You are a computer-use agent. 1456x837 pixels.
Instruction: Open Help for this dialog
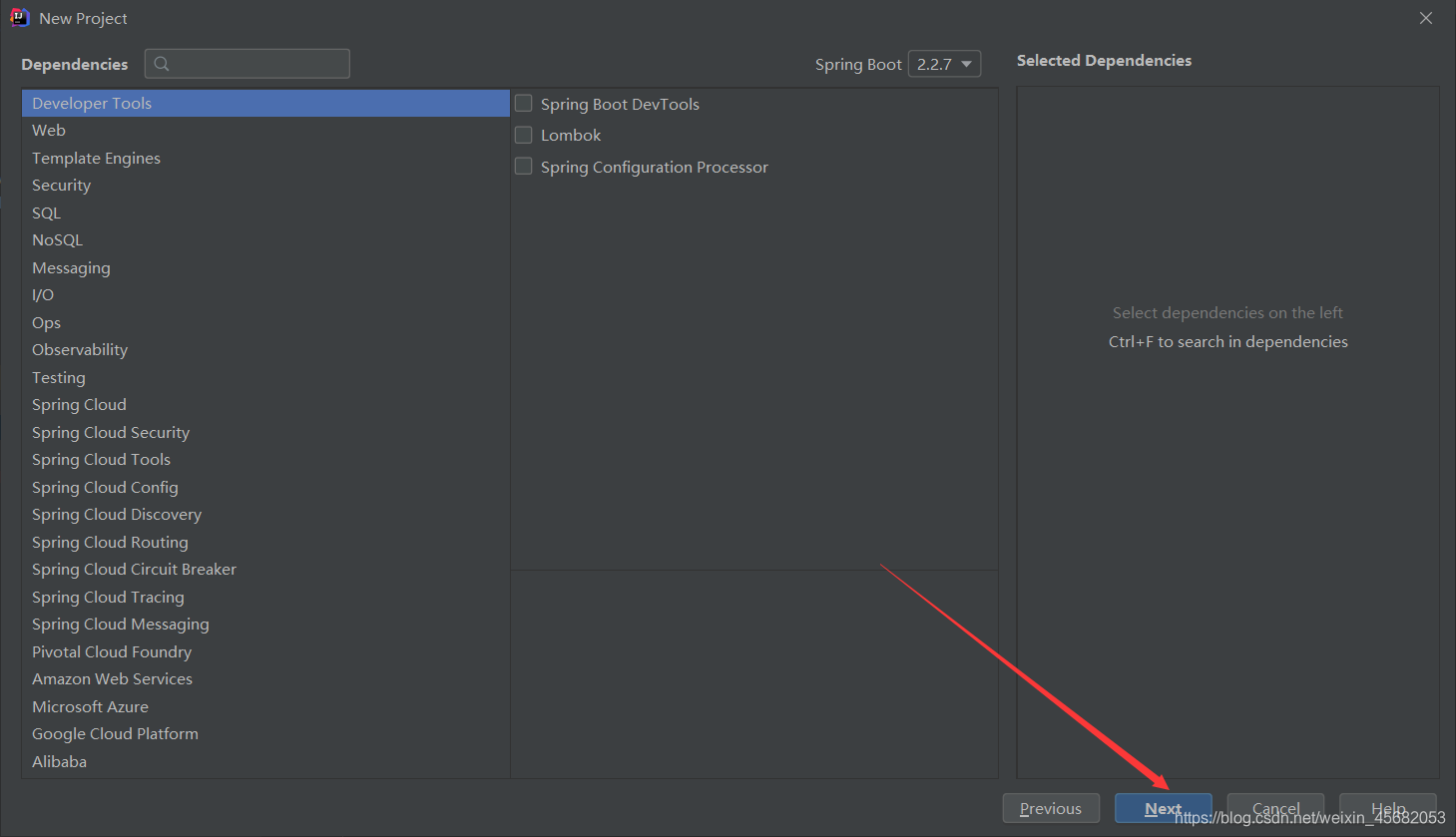(1388, 808)
